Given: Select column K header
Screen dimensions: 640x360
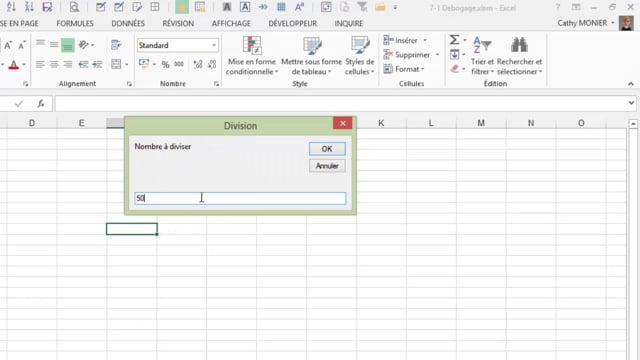Looking at the screenshot, I should (x=381, y=123).
